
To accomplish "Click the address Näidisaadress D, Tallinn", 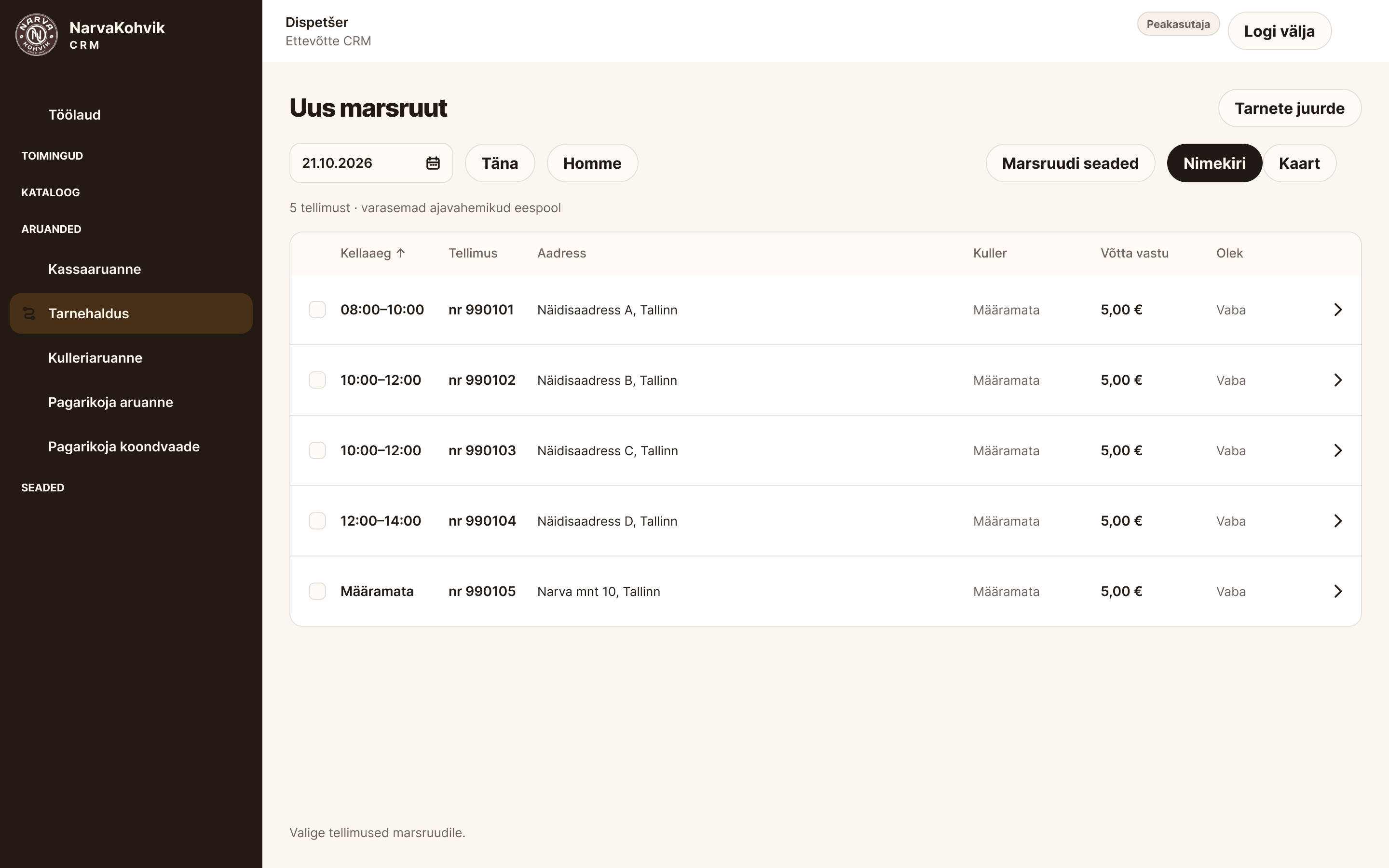I will pyautogui.click(x=607, y=521).
